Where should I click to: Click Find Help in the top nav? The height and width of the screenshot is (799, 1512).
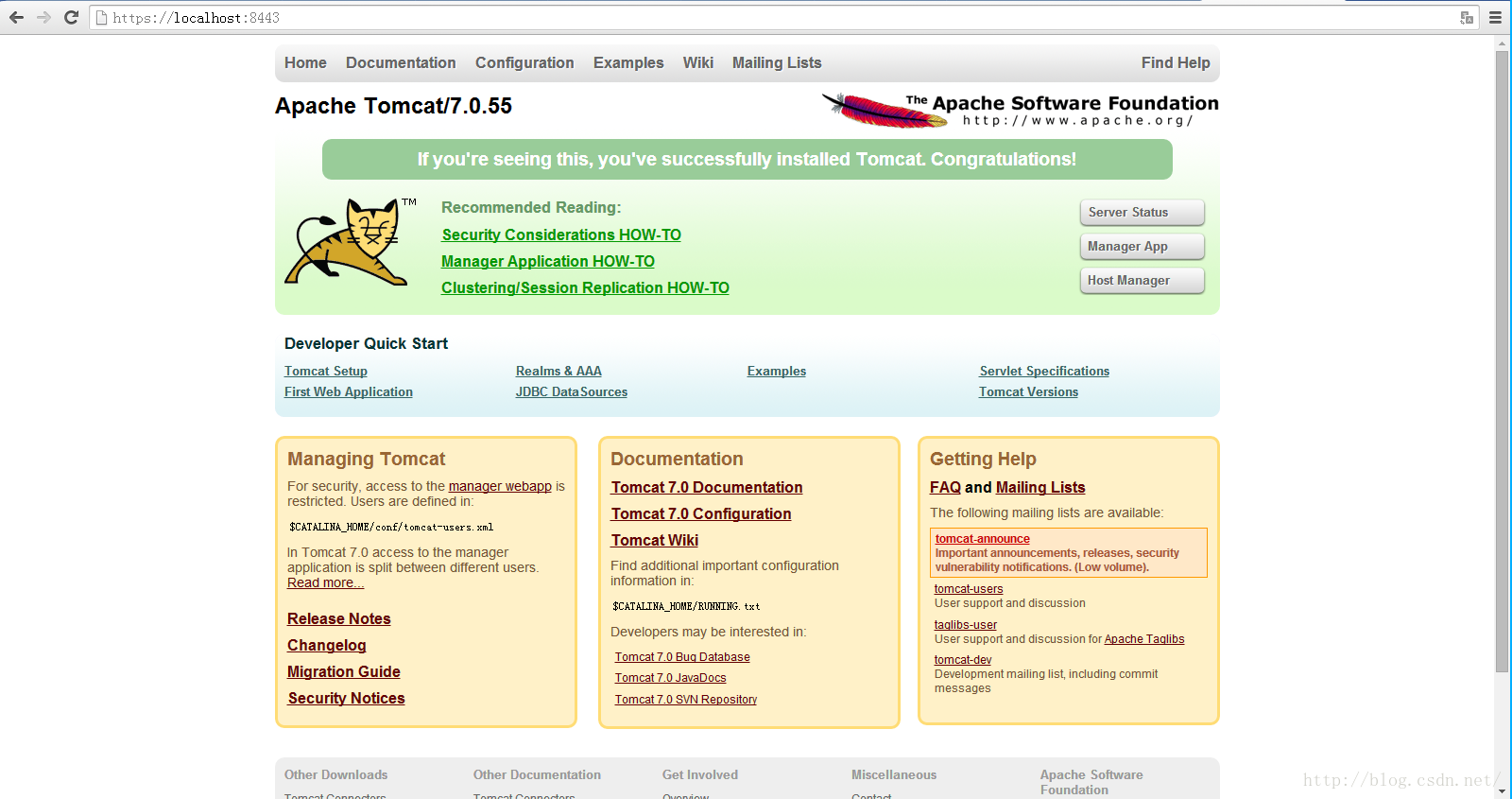(1176, 62)
